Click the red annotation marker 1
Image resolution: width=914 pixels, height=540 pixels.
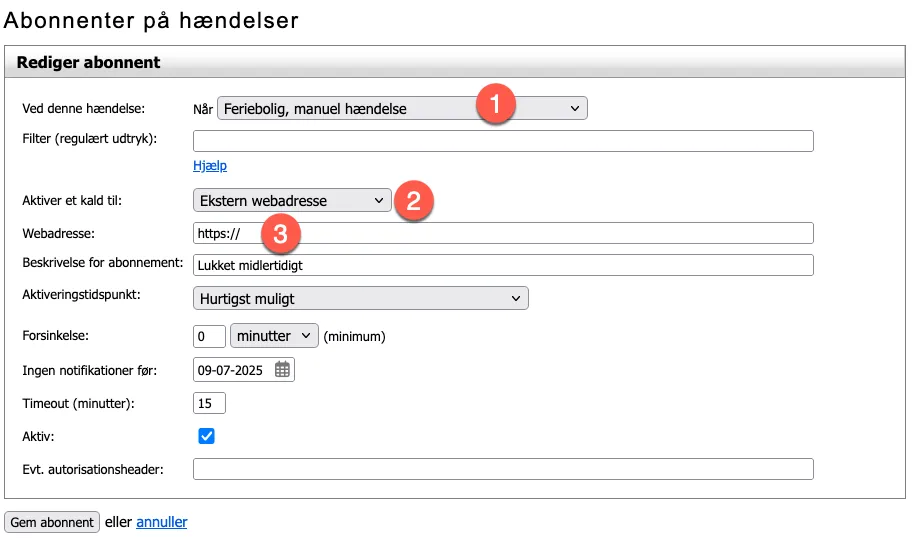click(495, 104)
